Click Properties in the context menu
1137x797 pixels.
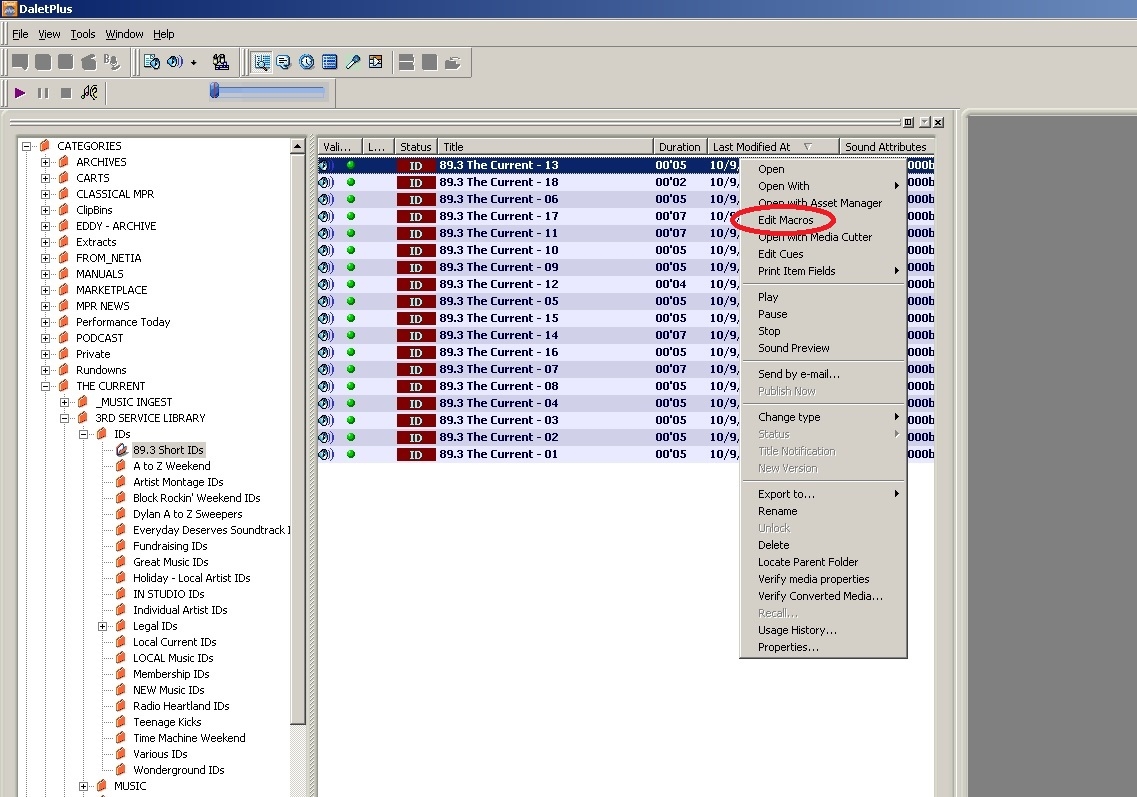pyautogui.click(x=788, y=648)
